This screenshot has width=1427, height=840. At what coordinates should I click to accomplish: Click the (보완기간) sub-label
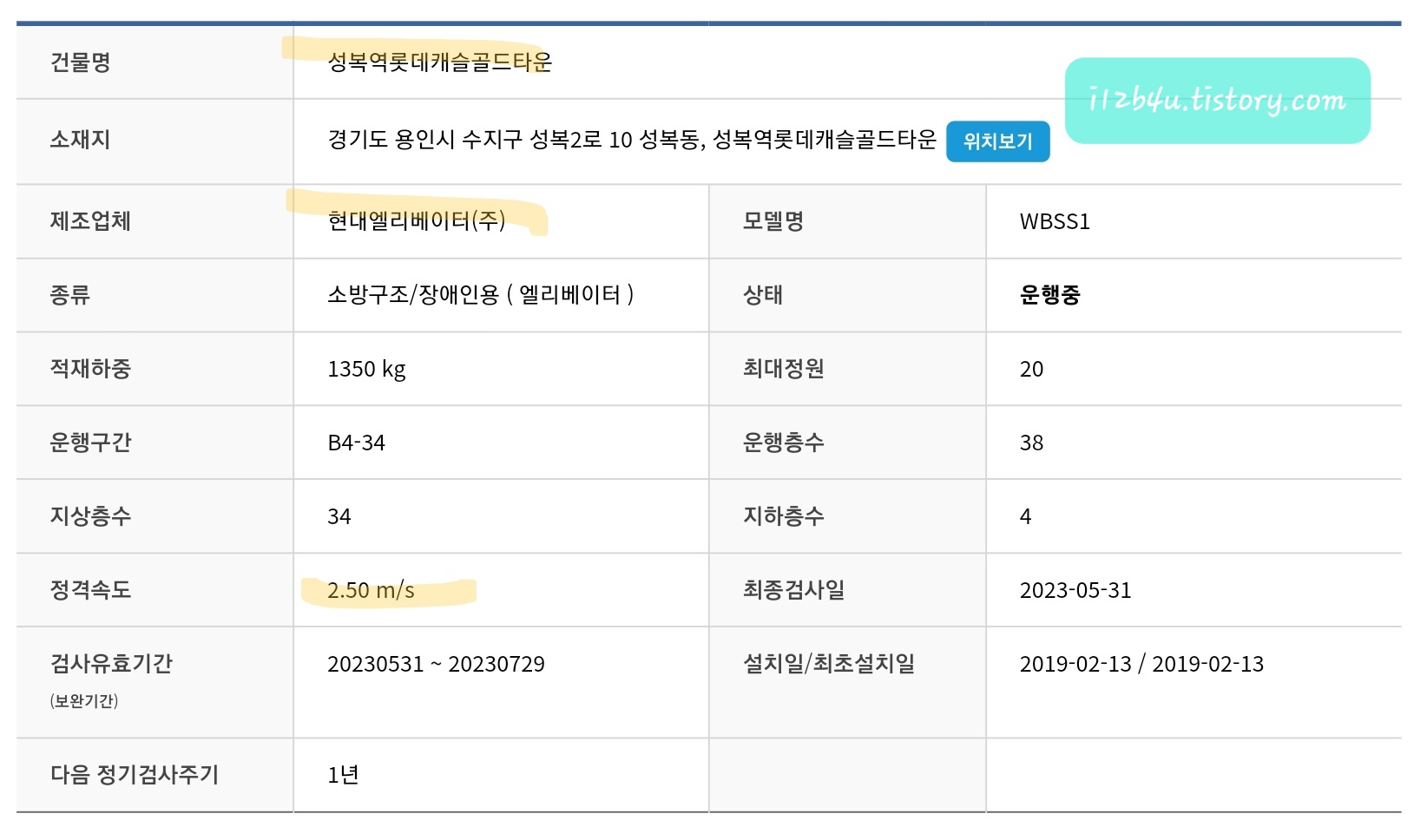(x=84, y=701)
